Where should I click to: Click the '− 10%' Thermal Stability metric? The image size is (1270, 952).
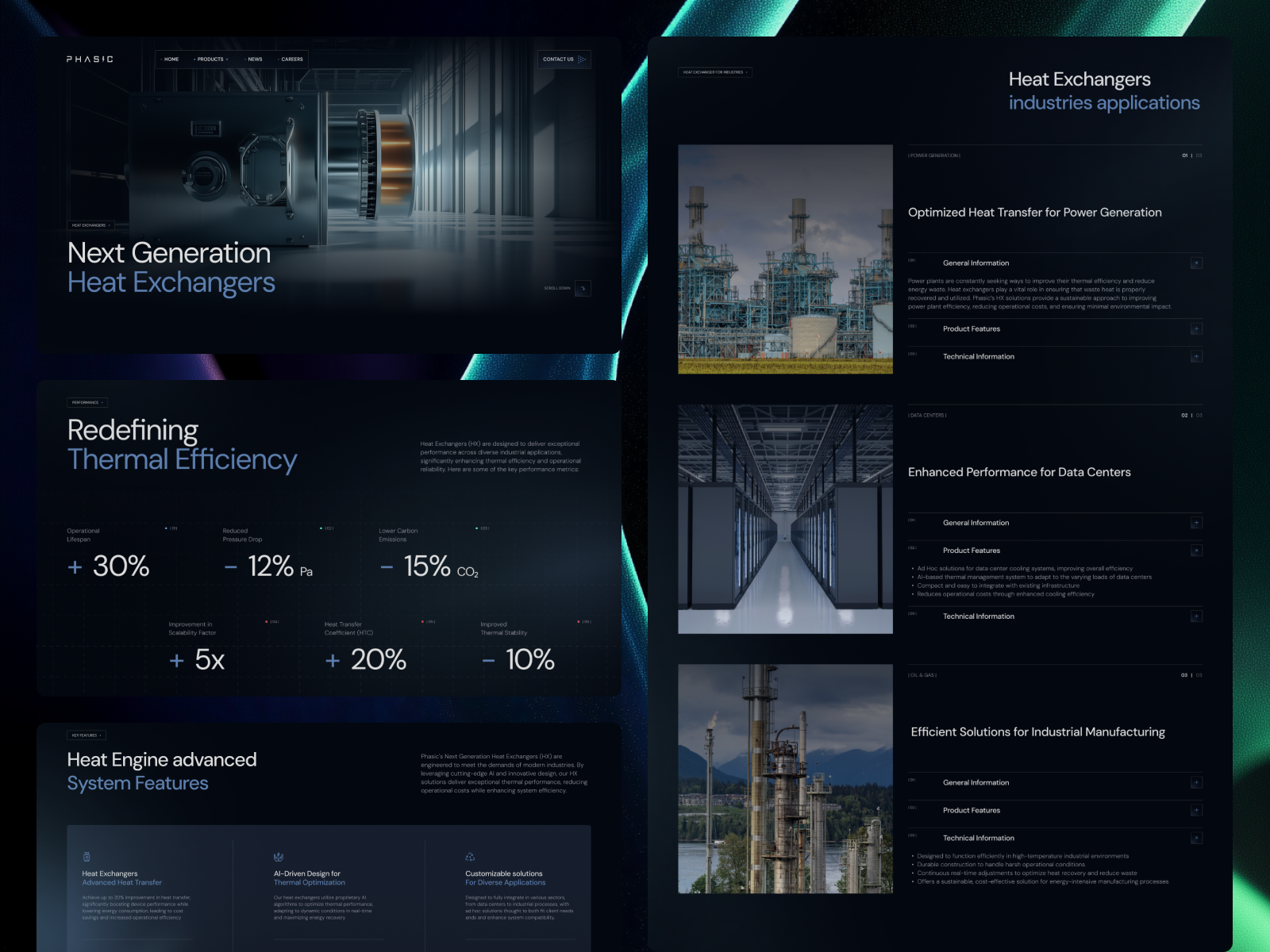518,660
